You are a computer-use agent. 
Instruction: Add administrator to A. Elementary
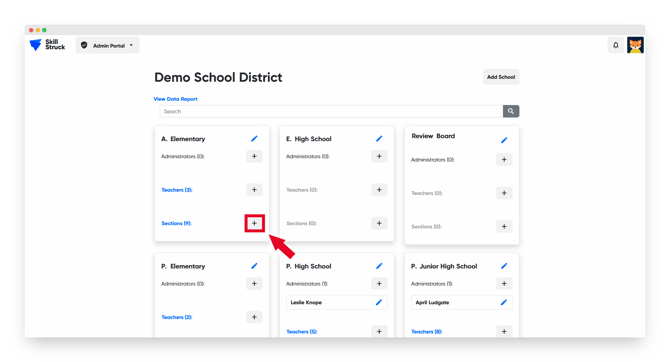[x=254, y=156]
